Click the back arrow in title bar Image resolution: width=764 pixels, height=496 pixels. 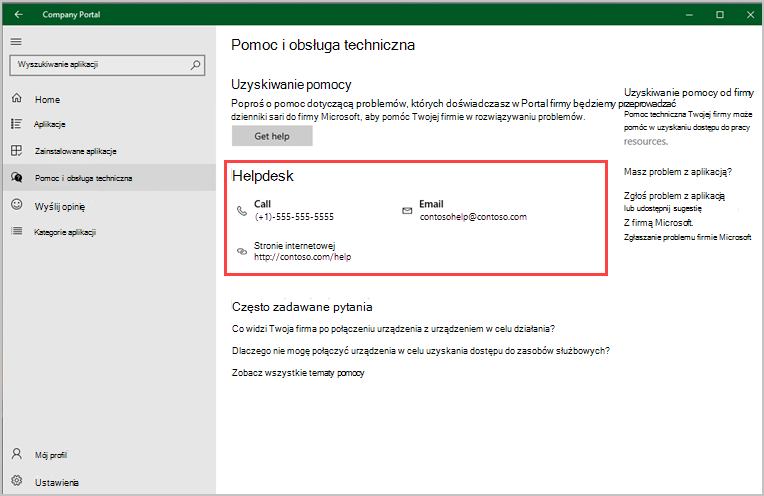pos(19,15)
